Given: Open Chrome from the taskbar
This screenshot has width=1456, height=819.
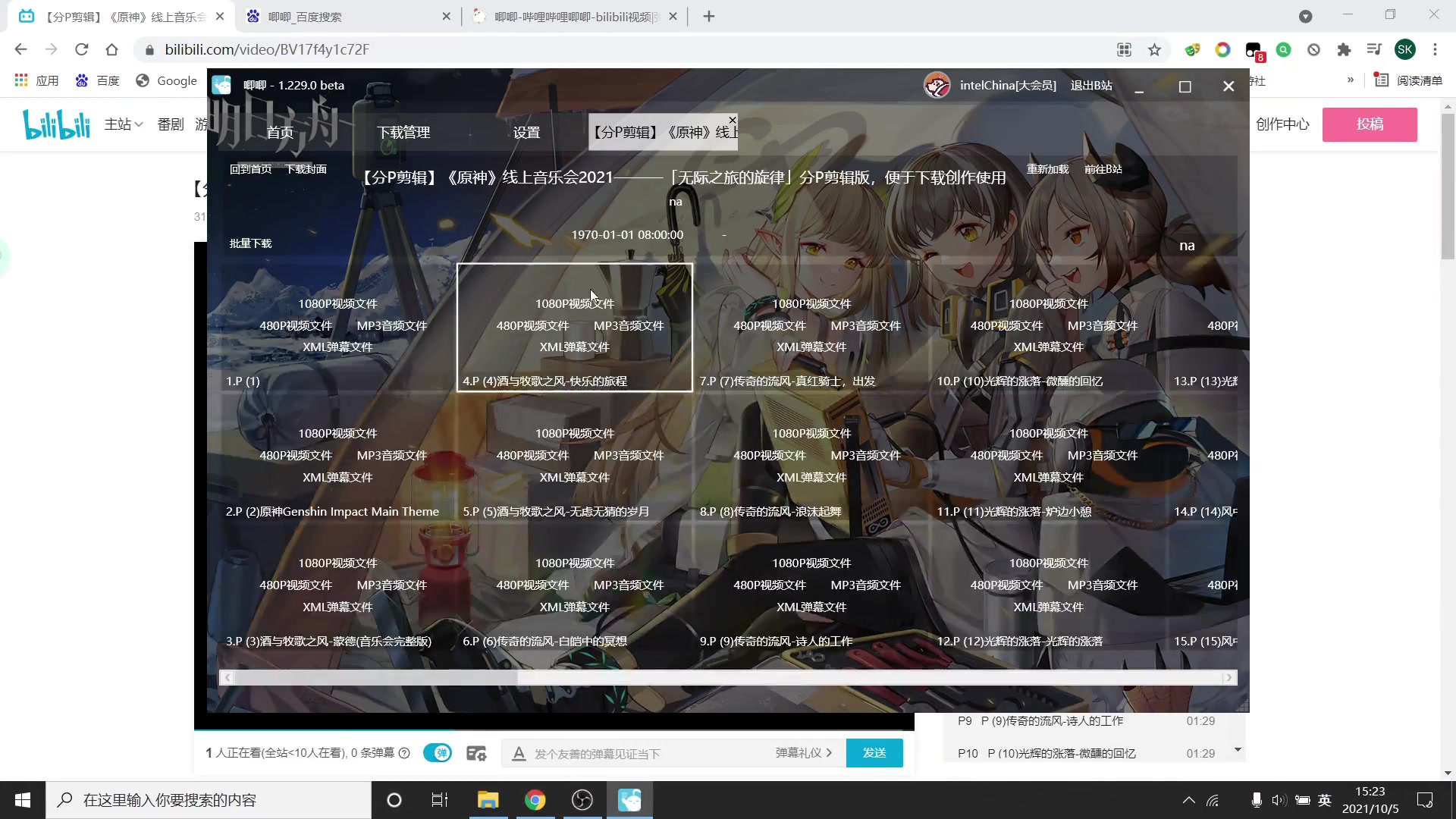Looking at the screenshot, I should [535, 800].
